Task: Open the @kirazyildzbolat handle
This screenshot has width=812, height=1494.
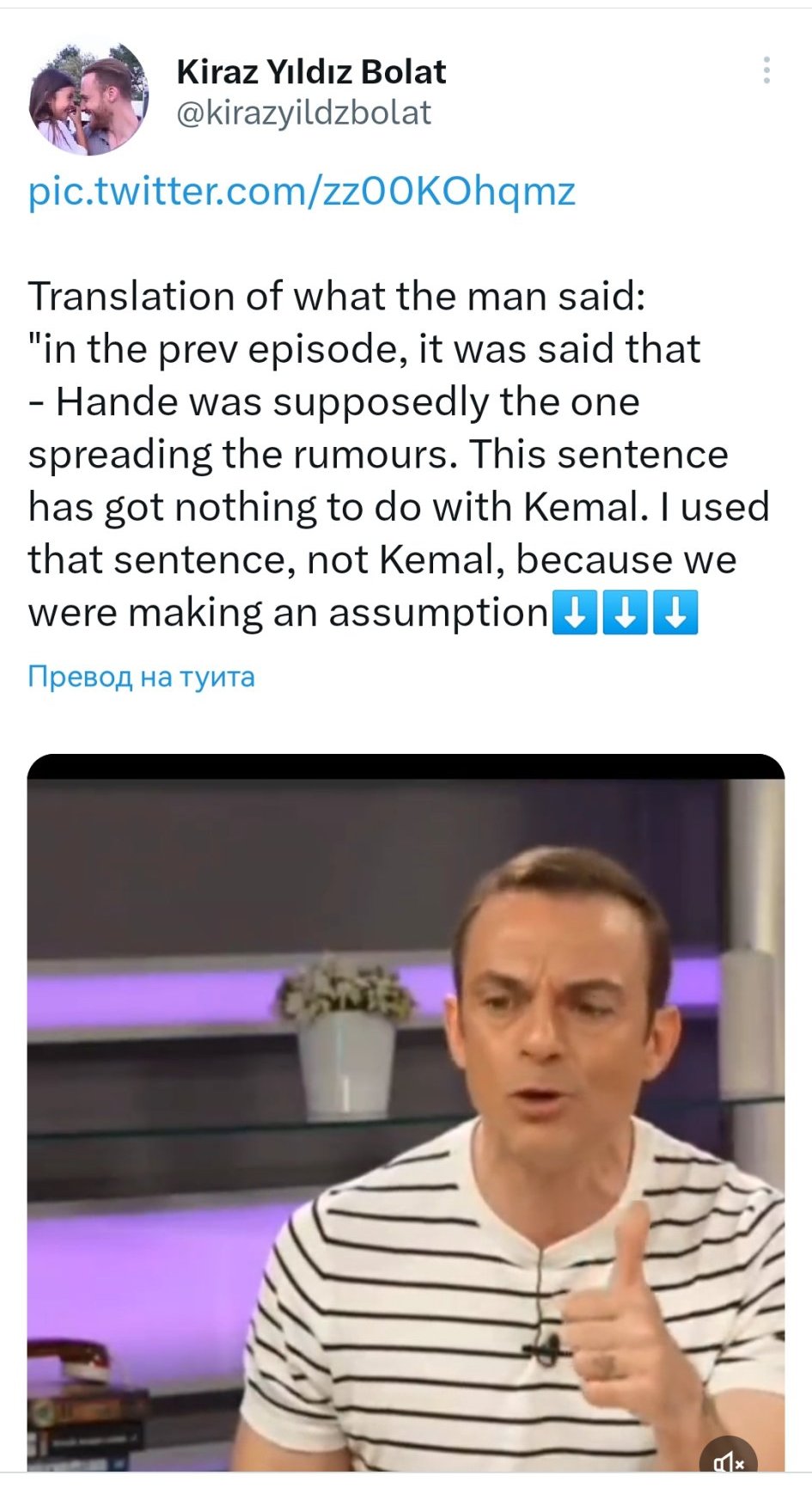Action: pos(303,113)
